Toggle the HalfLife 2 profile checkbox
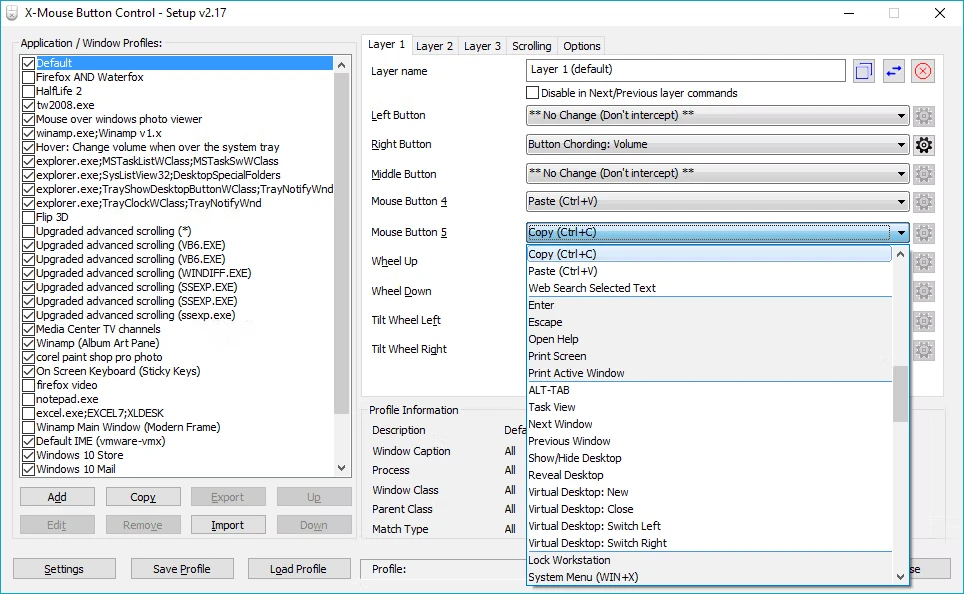 (x=28, y=91)
